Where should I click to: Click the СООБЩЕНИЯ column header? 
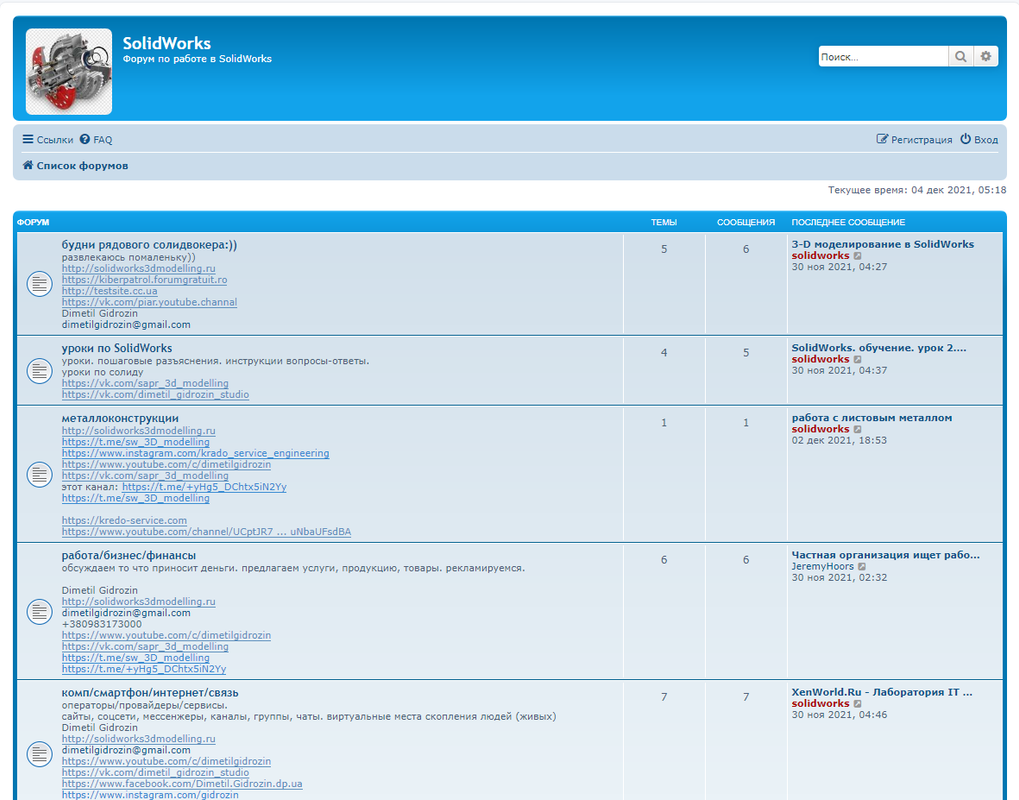pyautogui.click(x=746, y=222)
